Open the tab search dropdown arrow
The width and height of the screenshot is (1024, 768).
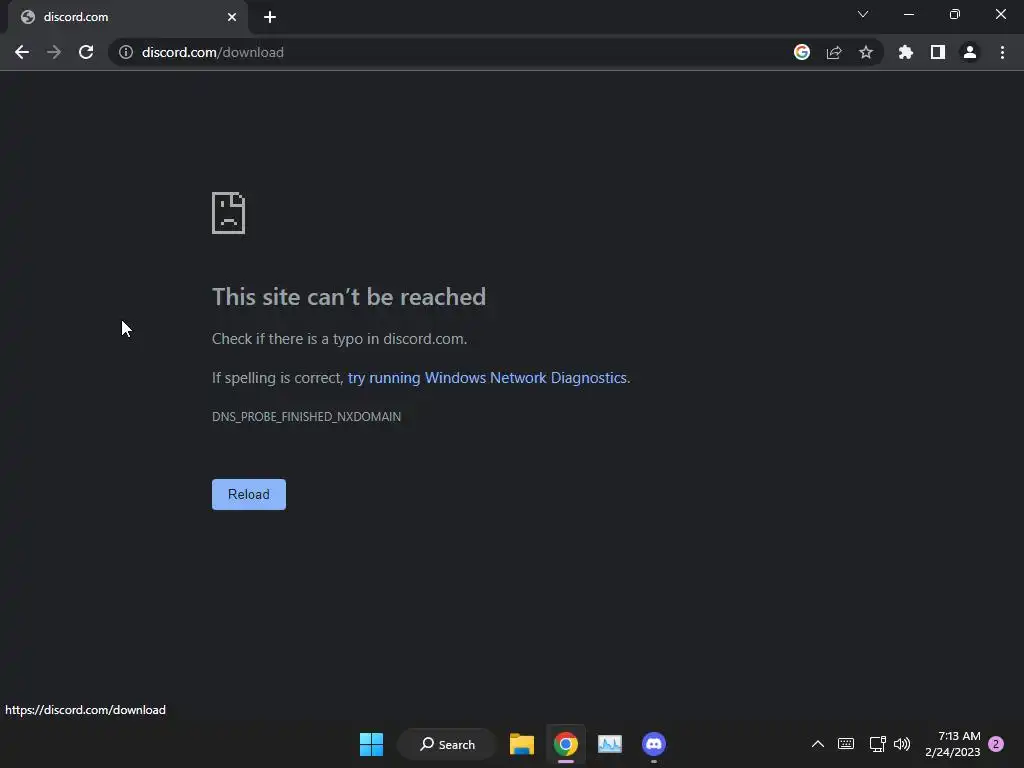[x=863, y=14]
